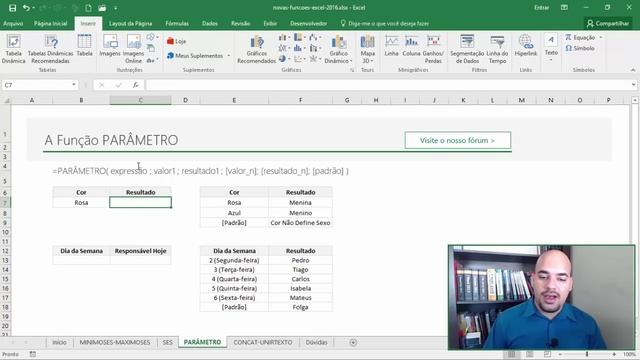Click the Pronto status bar text

(10, 354)
